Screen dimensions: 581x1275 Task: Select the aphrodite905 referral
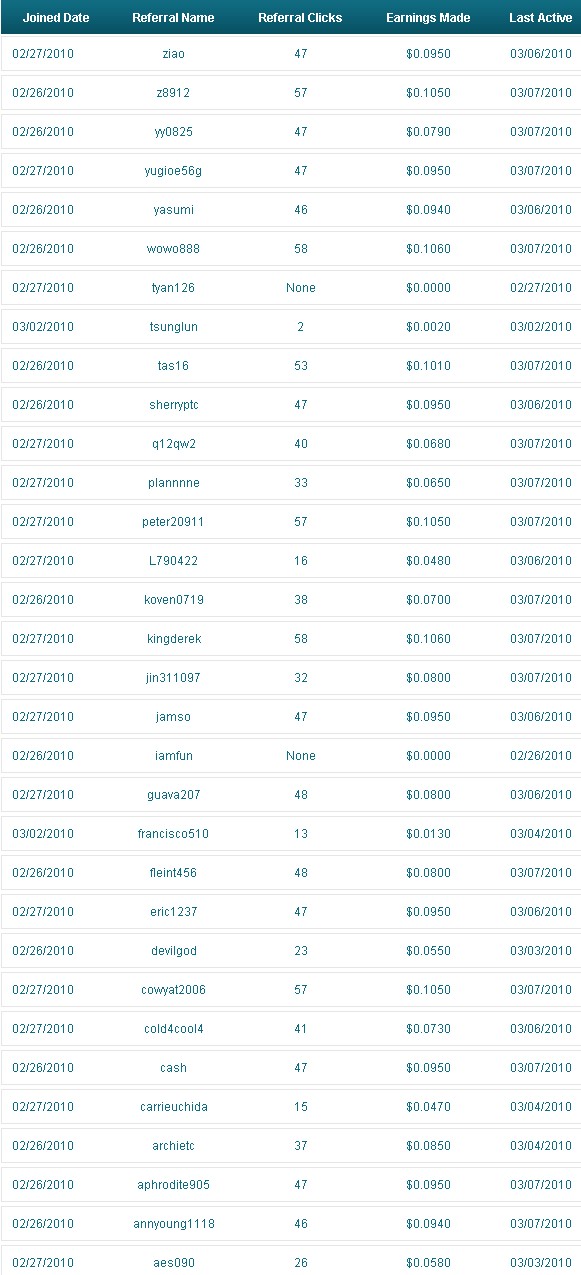173,1185
